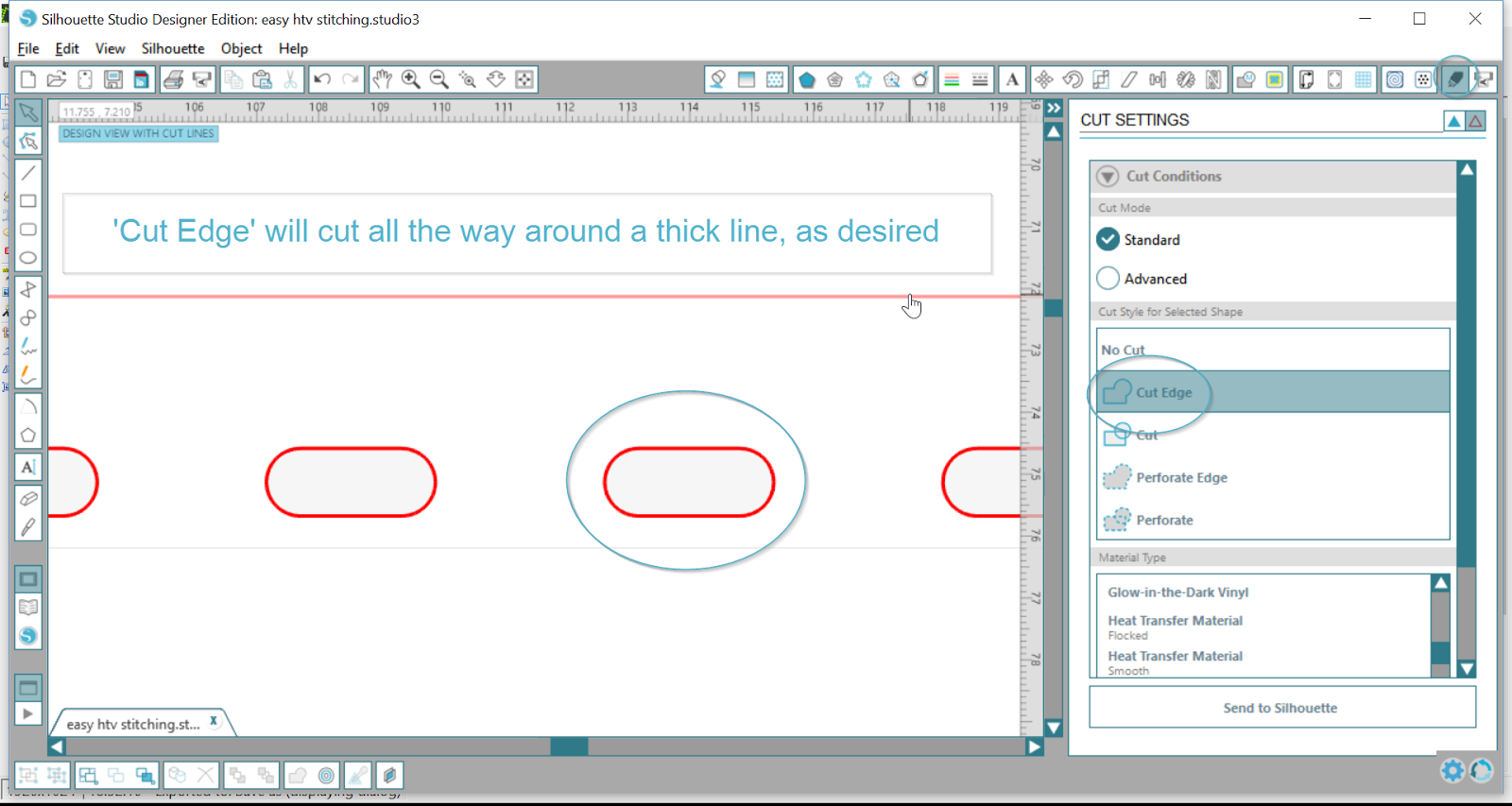This screenshot has height=806, width=1512.
Task: Open the Help menu
Action: click(x=293, y=48)
